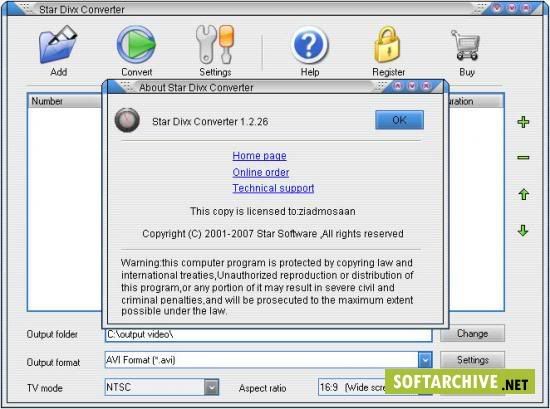
Task: Click the Output folder path field
Action: pyautogui.click(x=268, y=335)
